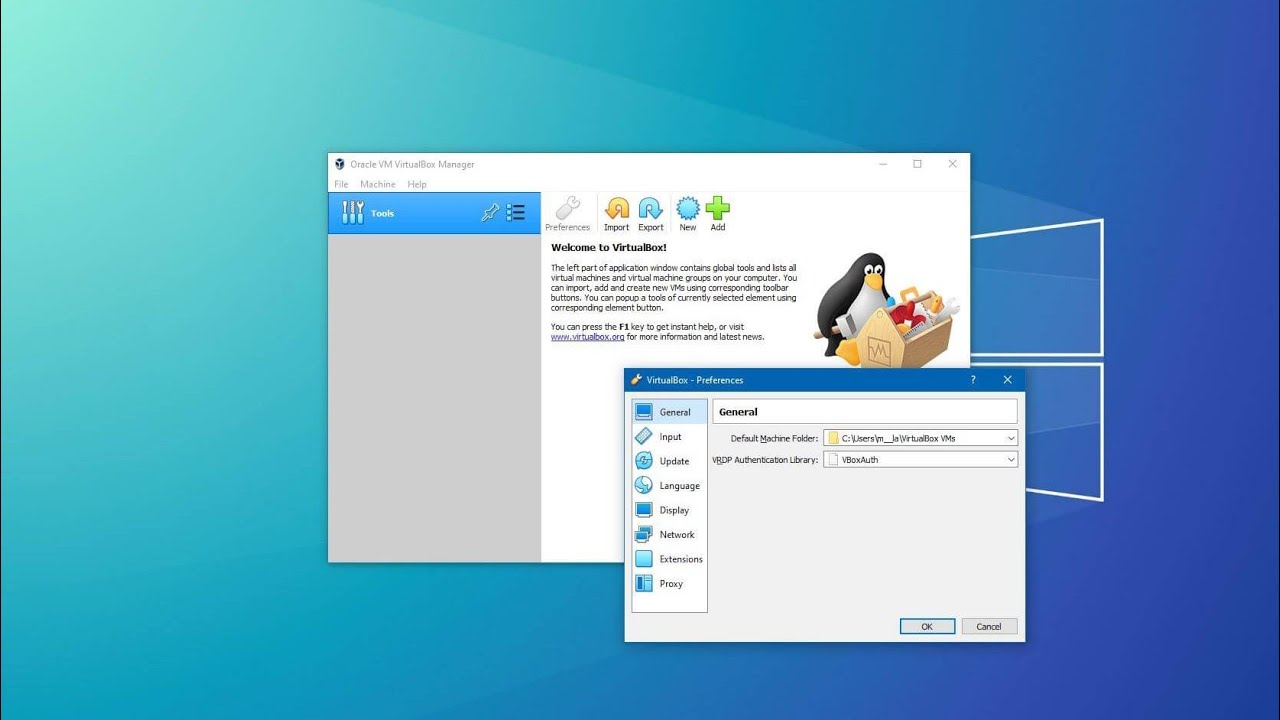The width and height of the screenshot is (1280, 720).
Task: Click the help question mark in Preferences title bar
Action: pyautogui.click(x=973, y=380)
